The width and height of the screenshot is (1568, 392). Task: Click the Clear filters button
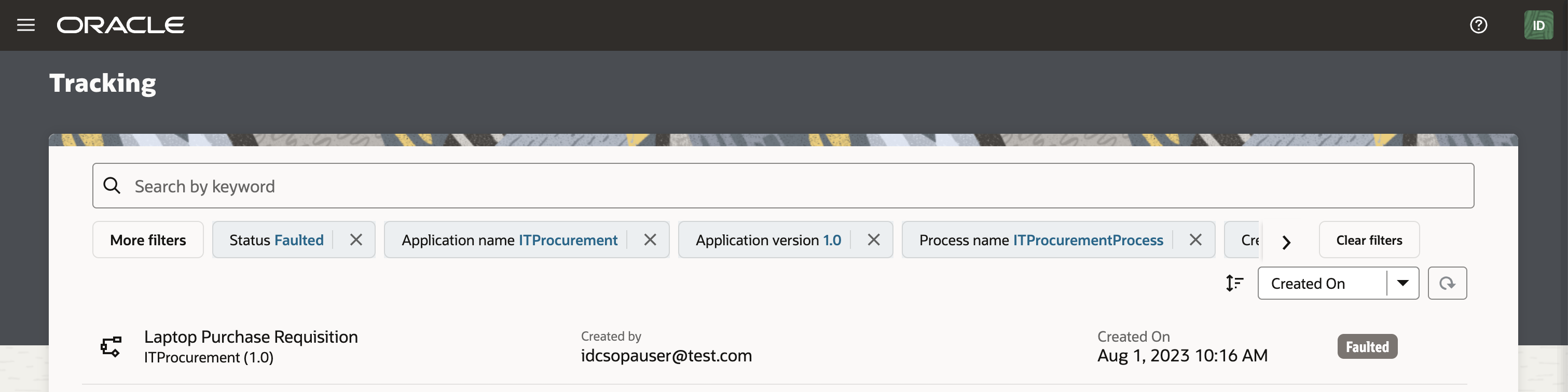(x=1369, y=240)
